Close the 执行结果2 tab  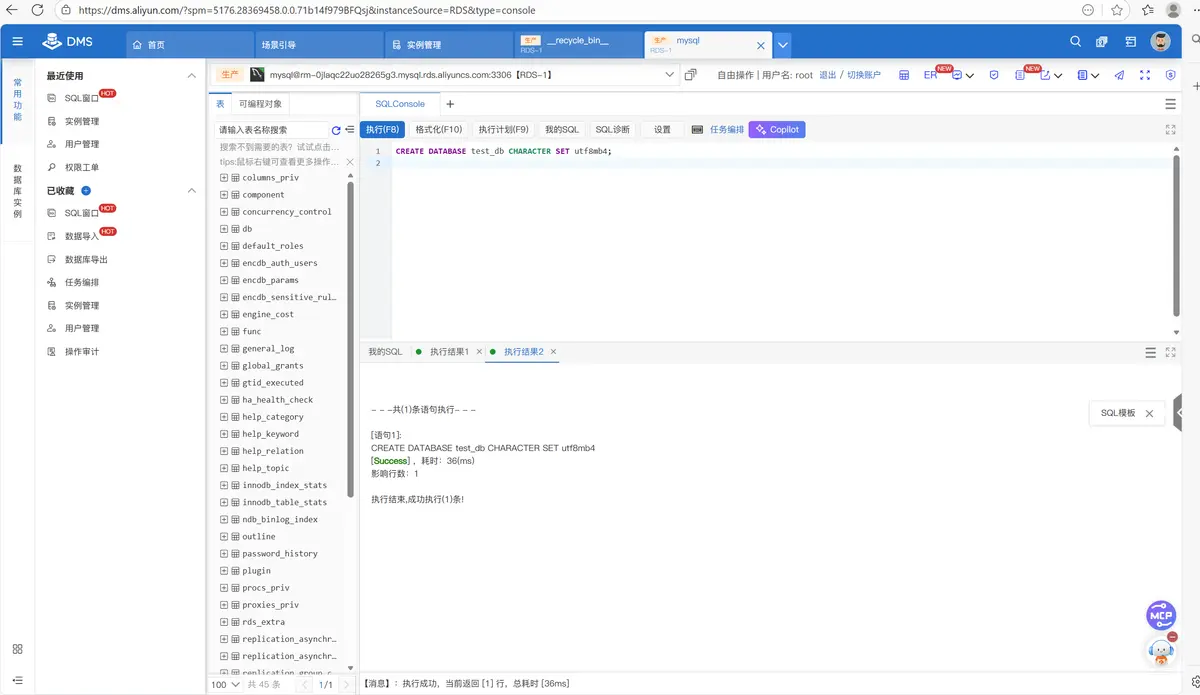[x=553, y=352]
